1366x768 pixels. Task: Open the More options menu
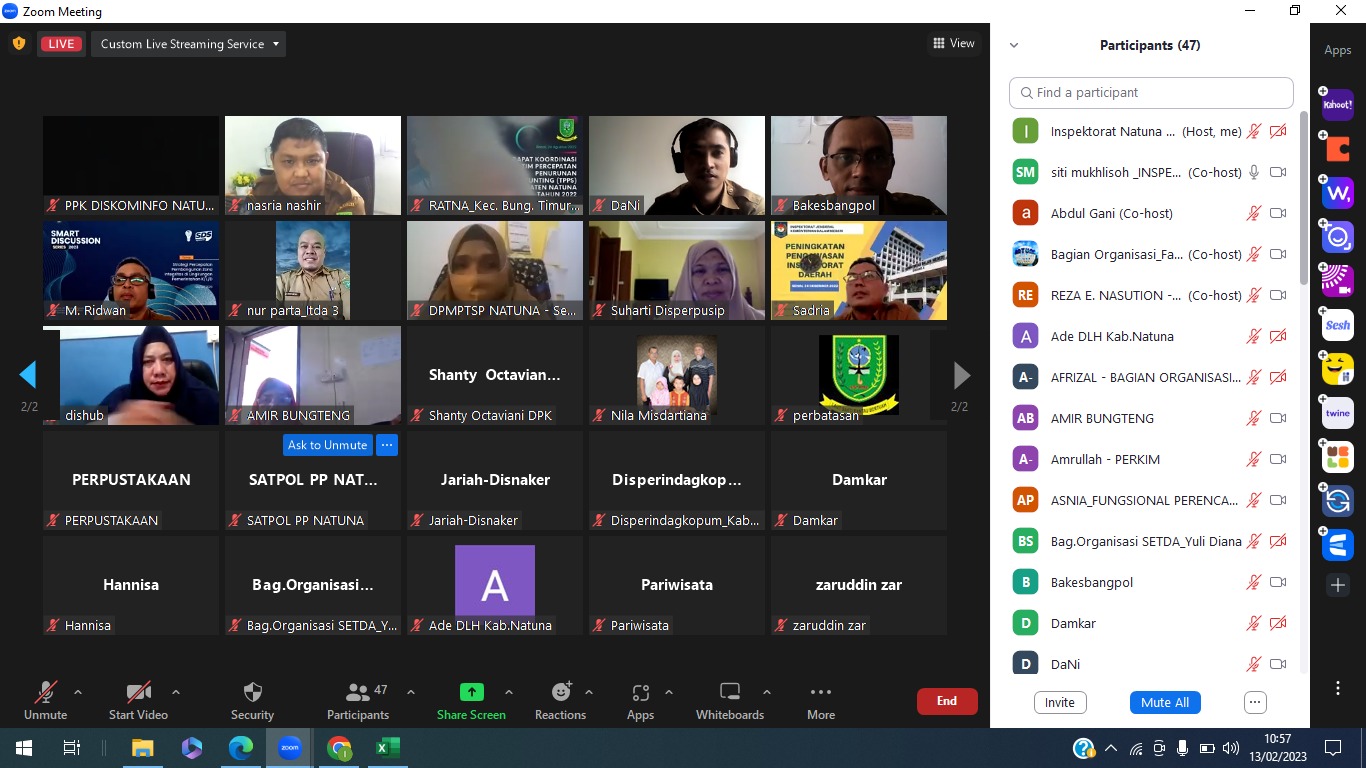pos(820,693)
